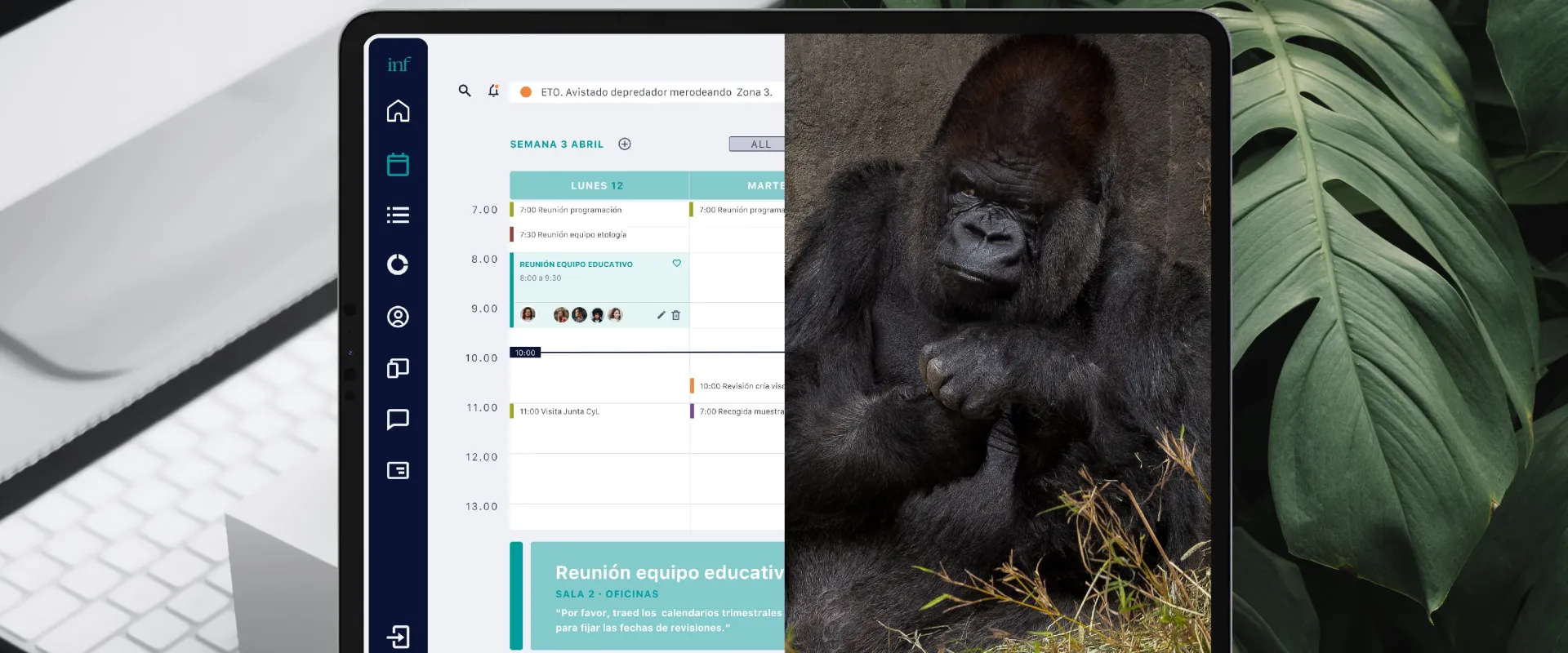The image size is (1568, 653).
Task: Open the user profile sidebar icon
Action: (398, 317)
